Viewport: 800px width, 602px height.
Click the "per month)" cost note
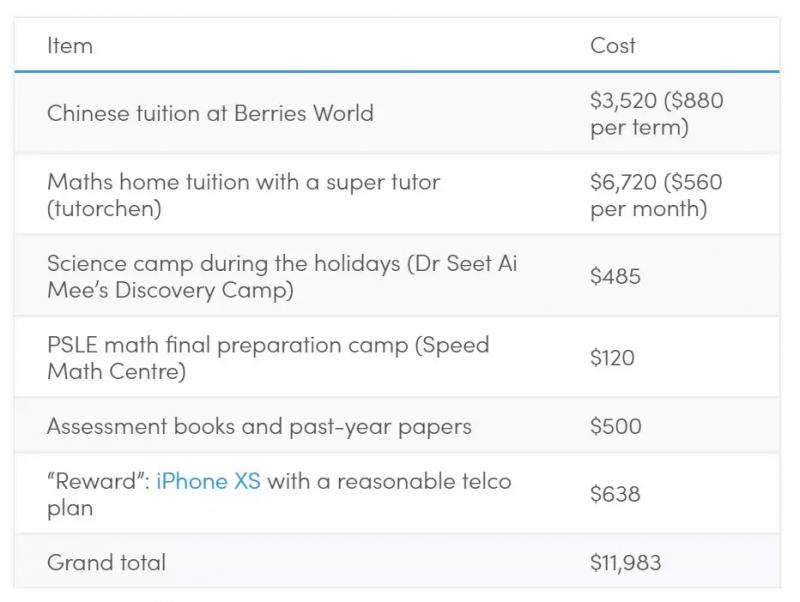648,209
